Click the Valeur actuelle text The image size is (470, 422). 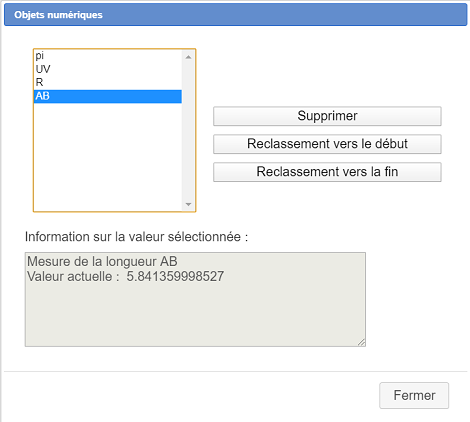click(73, 276)
